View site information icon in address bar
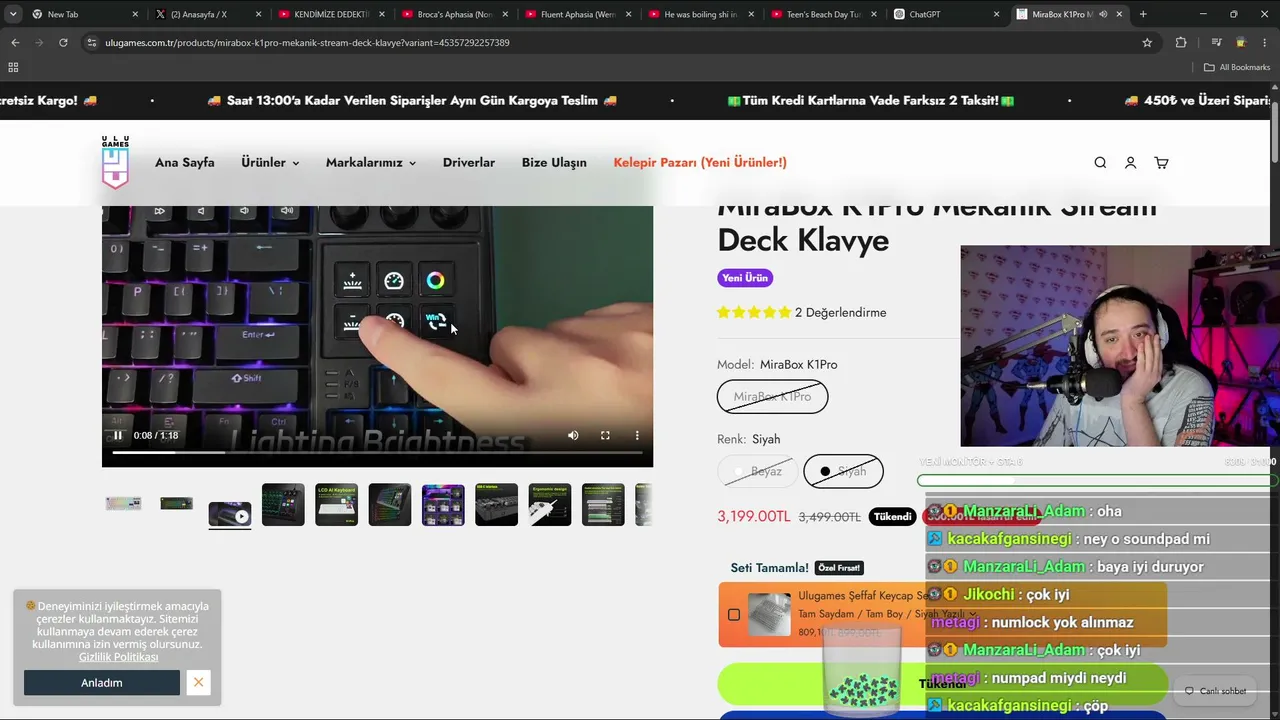Image resolution: width=1280 pixels, height=720 pixels. click(92, 43)
